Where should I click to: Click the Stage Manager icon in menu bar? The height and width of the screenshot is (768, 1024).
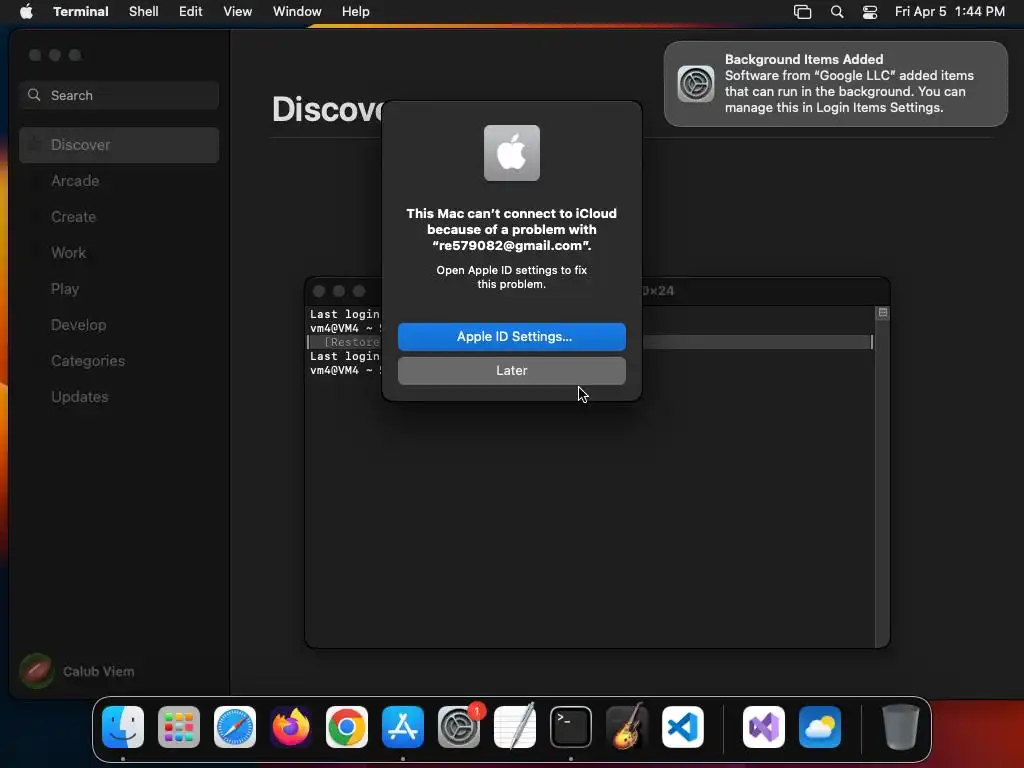point(803,12)
